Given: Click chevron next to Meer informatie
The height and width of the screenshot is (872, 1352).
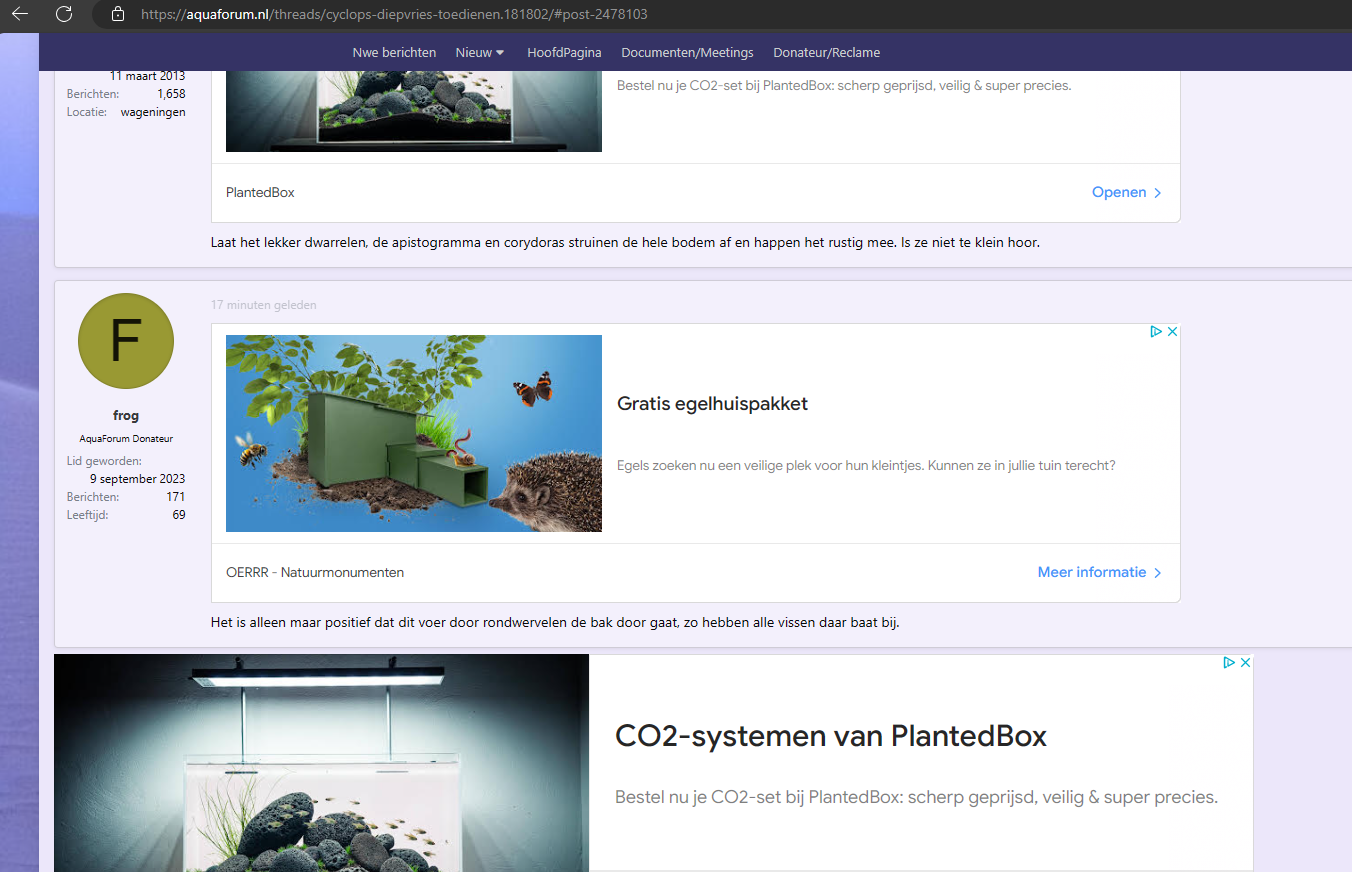Looking at the screenshot, I should tap(1158, 573).
